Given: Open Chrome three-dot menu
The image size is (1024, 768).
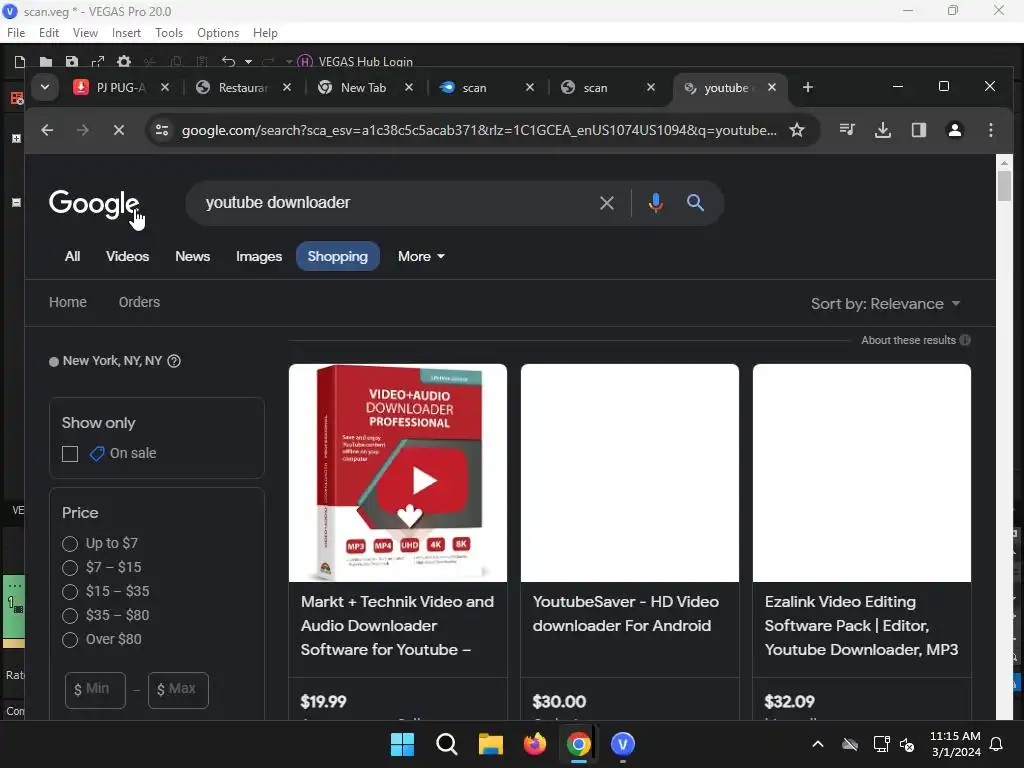Looking at the screenshot, I should tap(991, 130).
